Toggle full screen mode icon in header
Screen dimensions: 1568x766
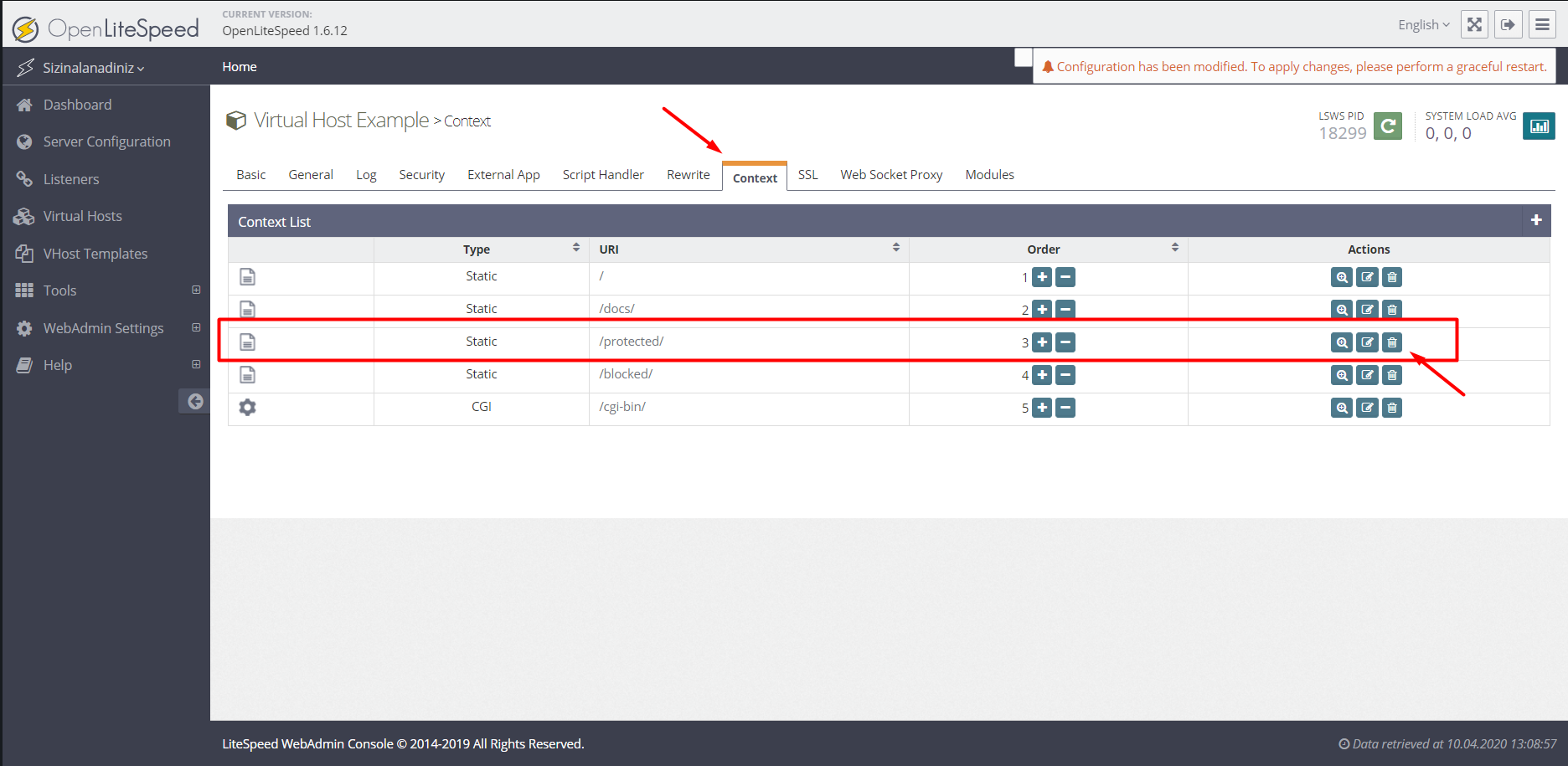click(1474, 25)
